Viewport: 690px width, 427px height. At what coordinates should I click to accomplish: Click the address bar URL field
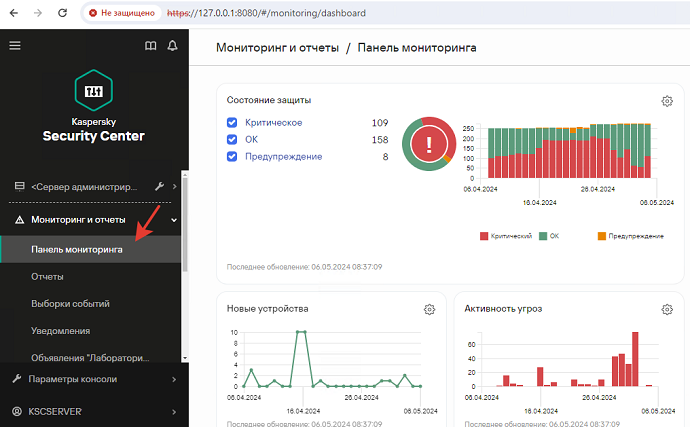click(266, 13)
